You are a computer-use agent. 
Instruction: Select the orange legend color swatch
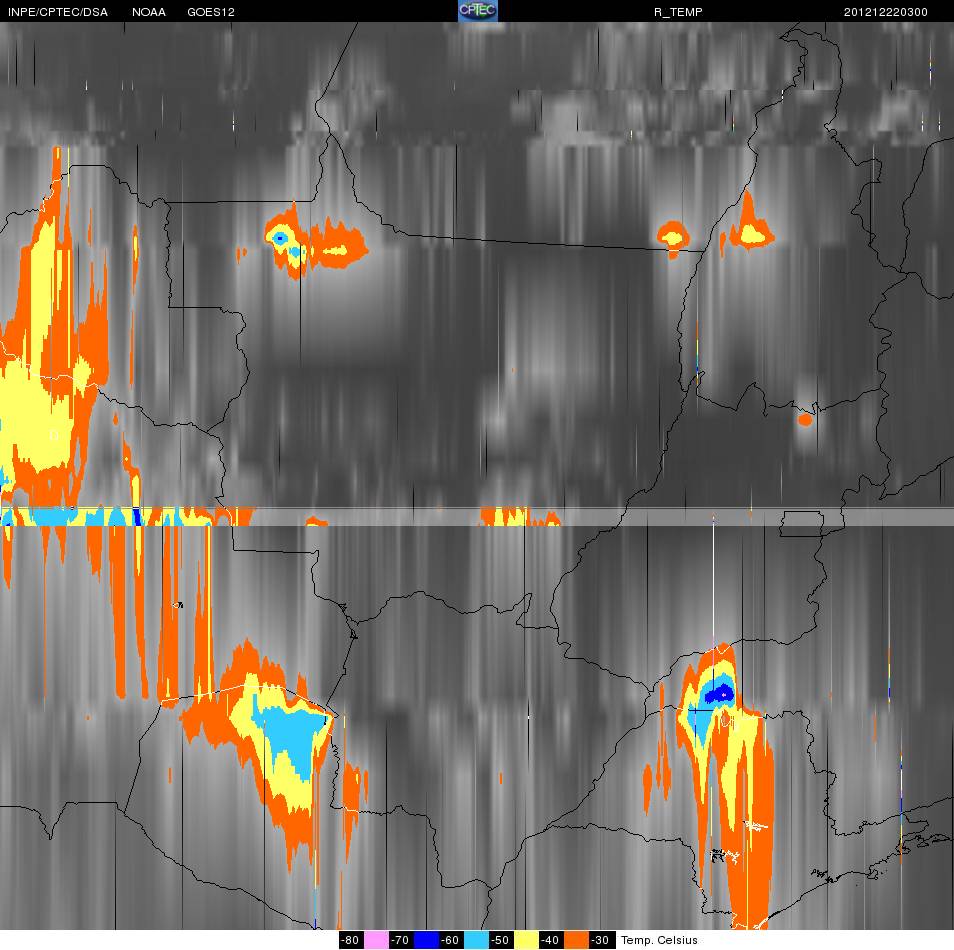coord(576,940)
